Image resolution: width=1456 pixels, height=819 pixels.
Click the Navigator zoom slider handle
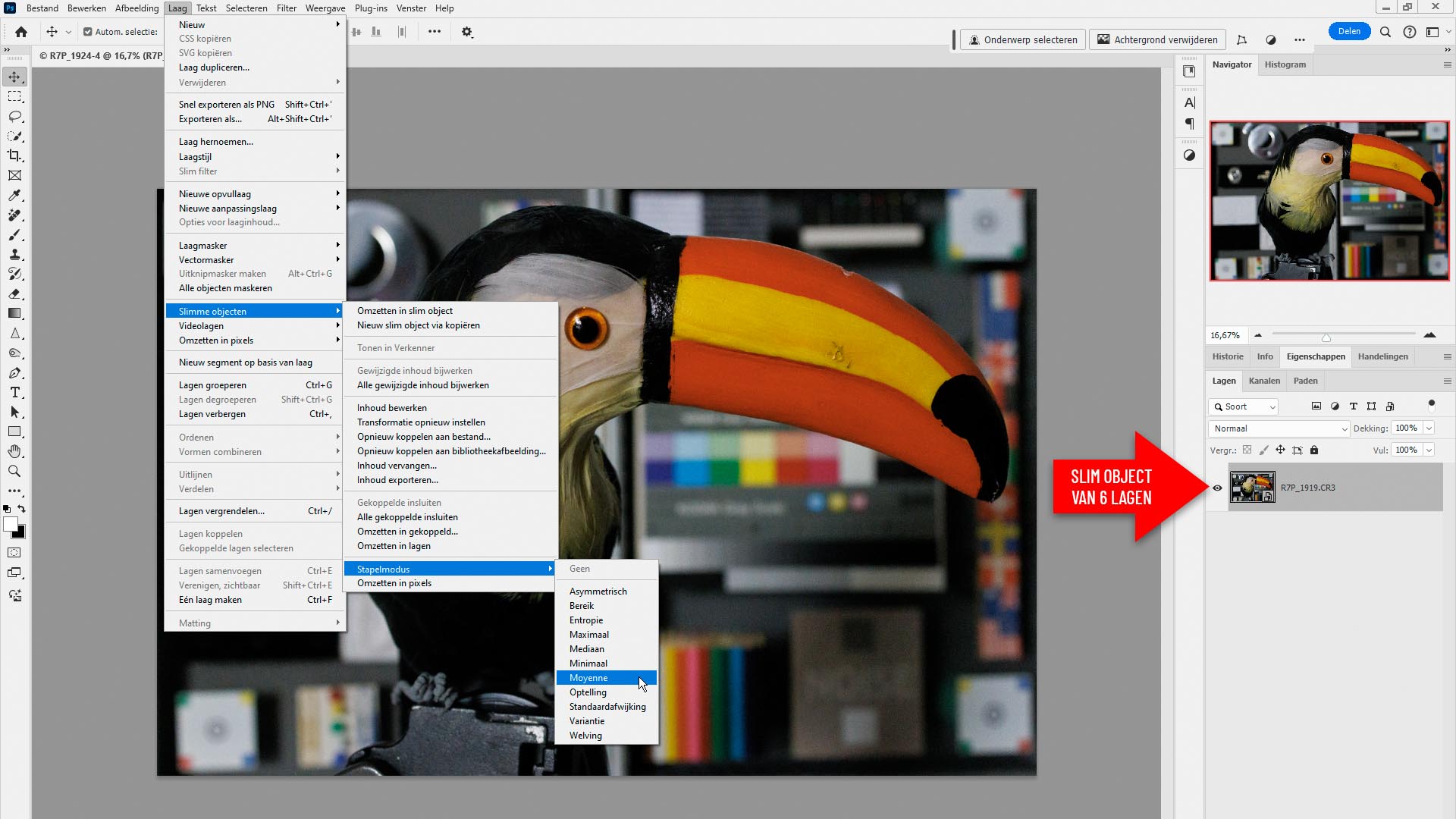point(1326,337)
